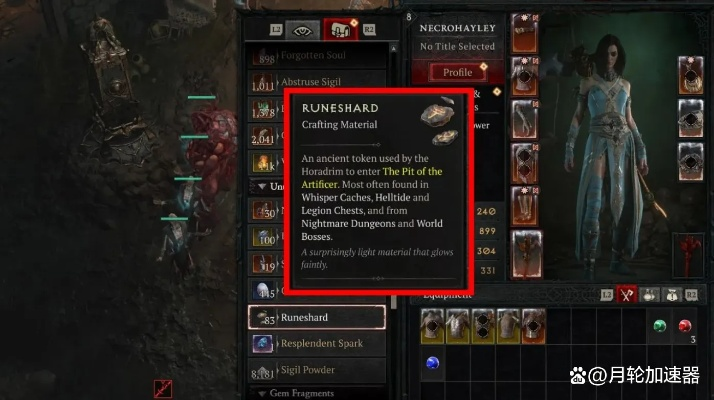Click the equipped boots slot
The image size is (714, 400).
pos(525,206)
